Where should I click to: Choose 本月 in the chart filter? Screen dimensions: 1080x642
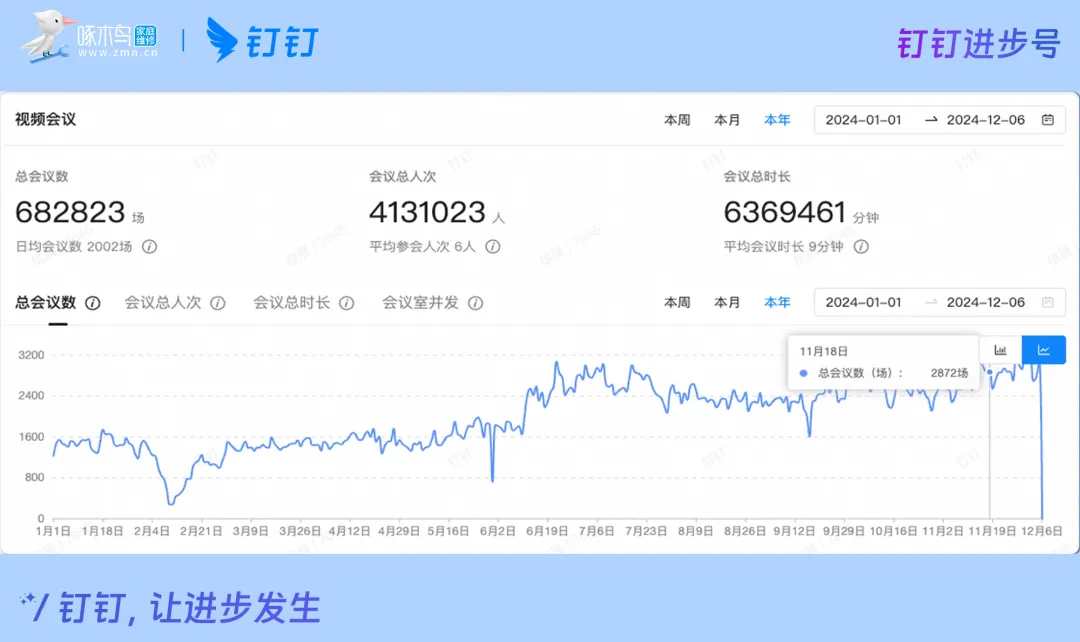727,302
